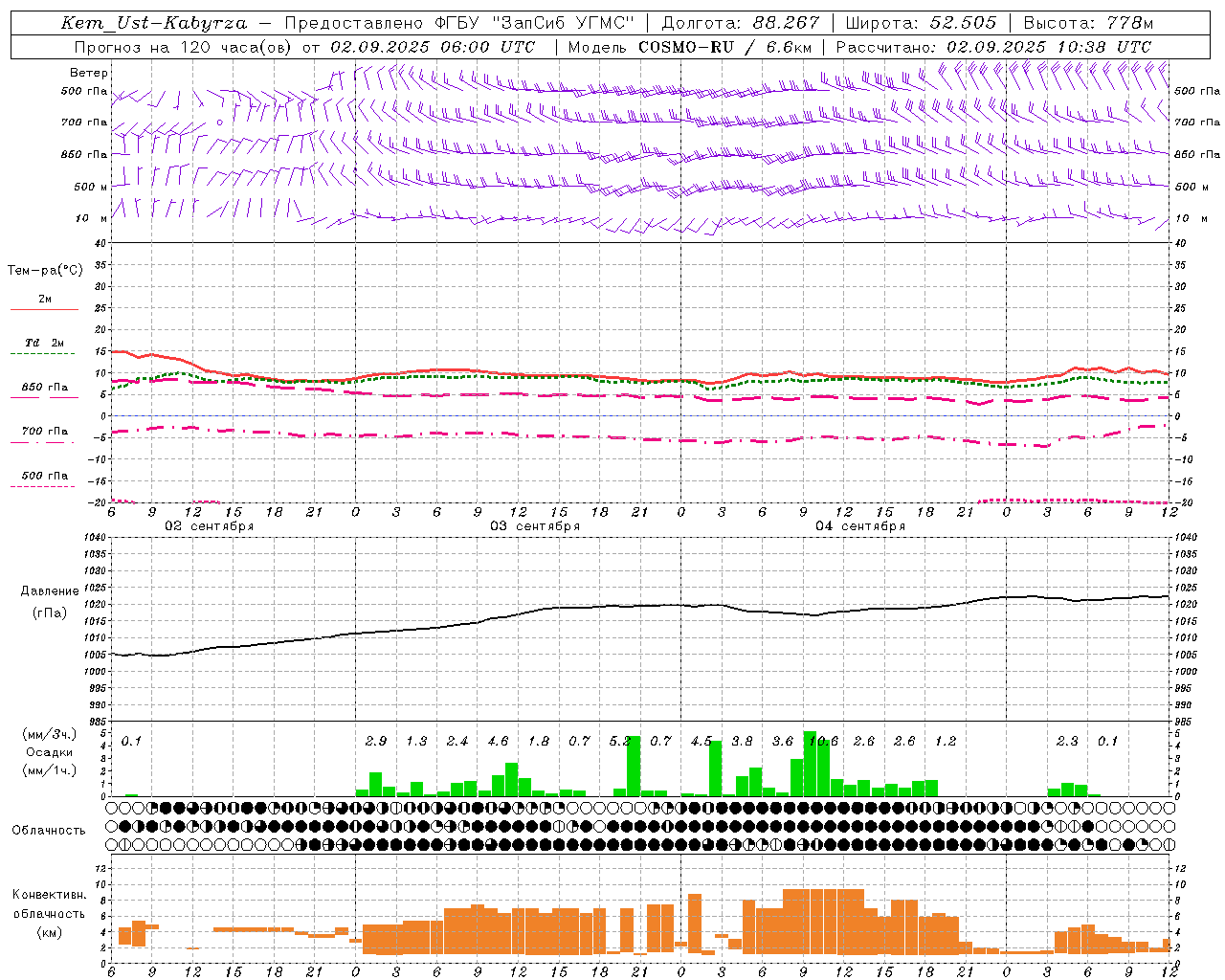Click the Тем-ра(°C) panel label

[x=45, y=271]
